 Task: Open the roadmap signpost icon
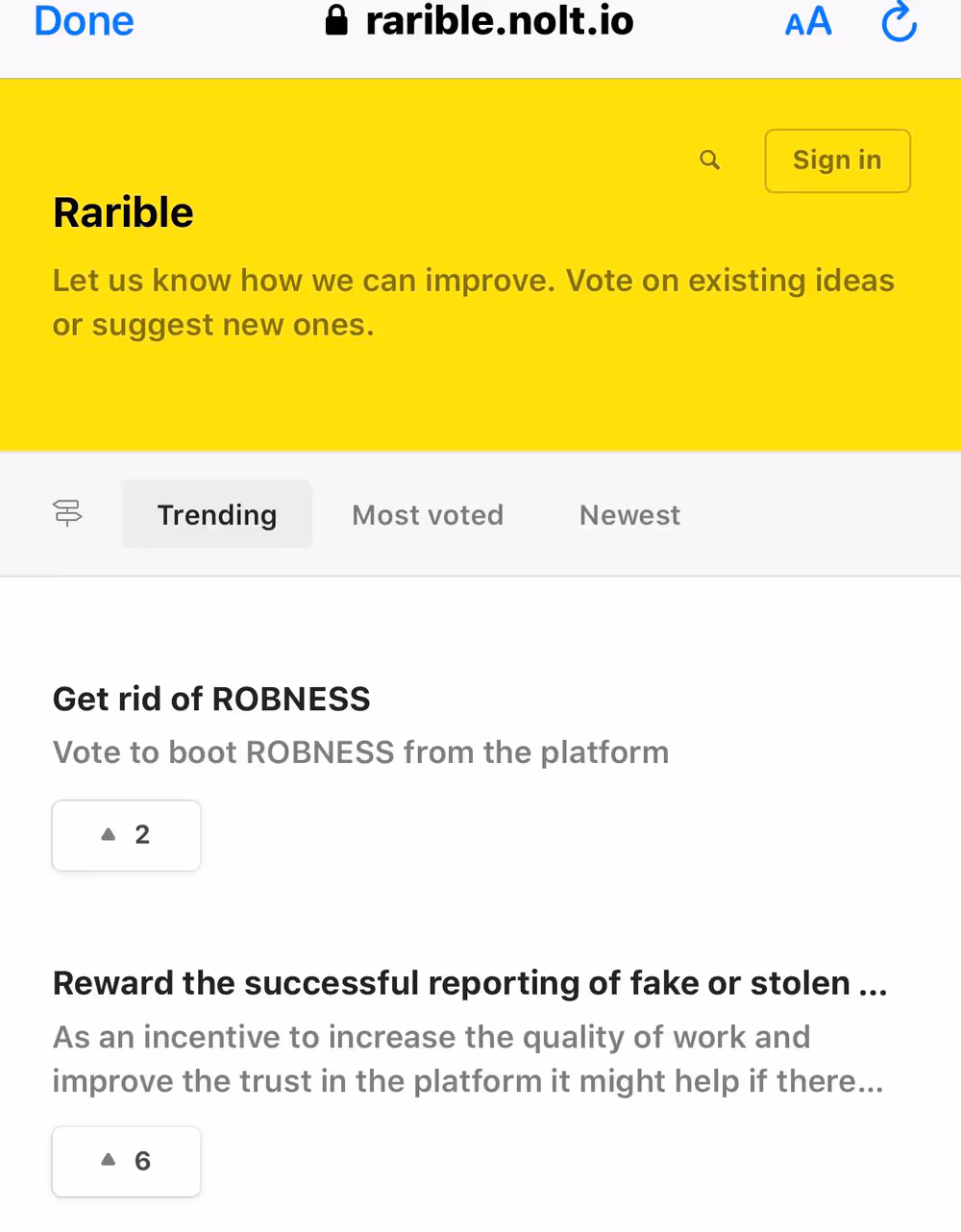pos(67,514)
